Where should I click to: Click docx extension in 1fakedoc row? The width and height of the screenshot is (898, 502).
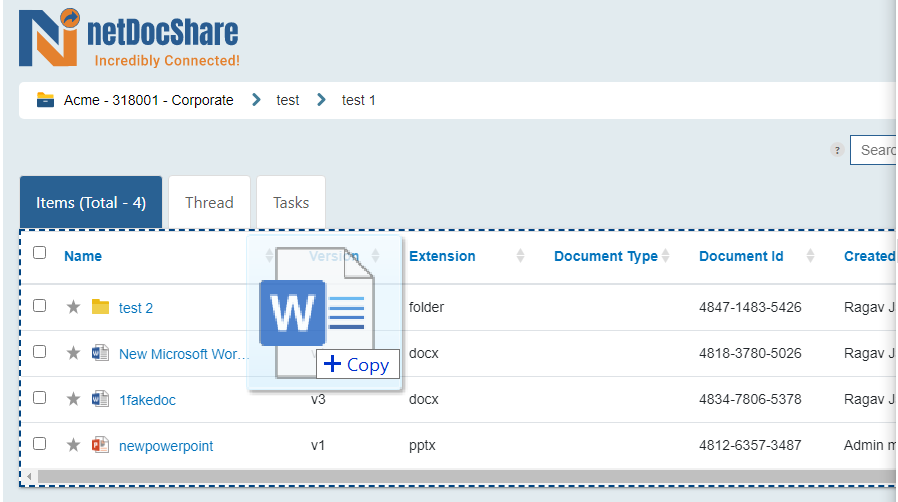click(423, 399)
